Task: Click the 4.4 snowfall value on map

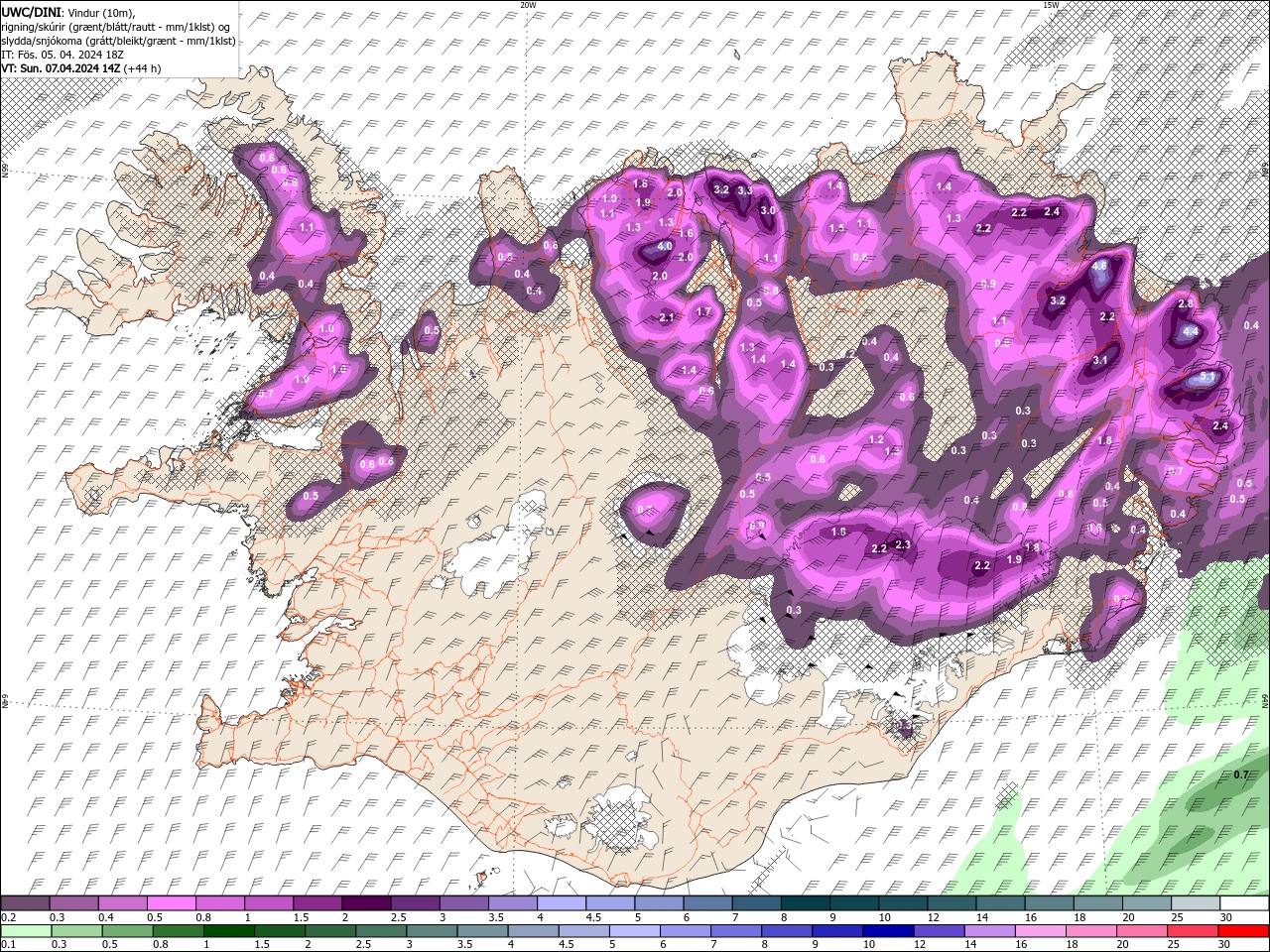Action: tap(1191, 331)
